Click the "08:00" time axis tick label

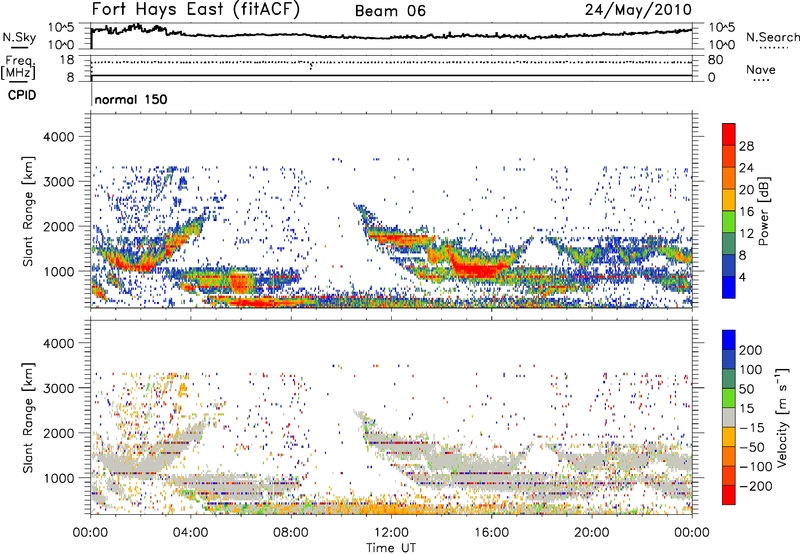click(x=290, y=533)
